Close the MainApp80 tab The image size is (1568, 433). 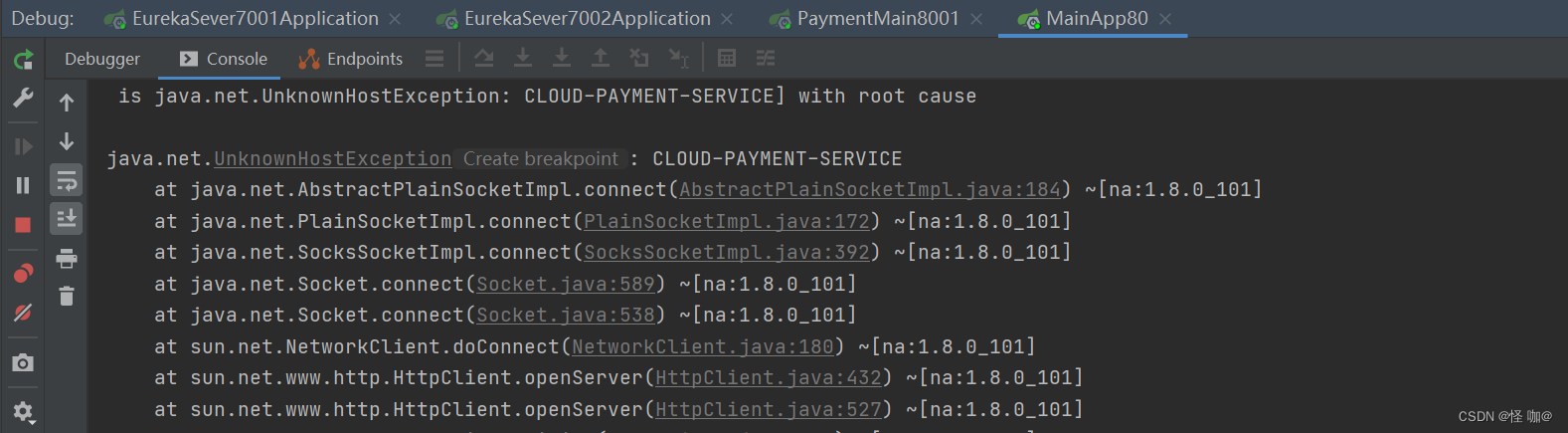1165,19
